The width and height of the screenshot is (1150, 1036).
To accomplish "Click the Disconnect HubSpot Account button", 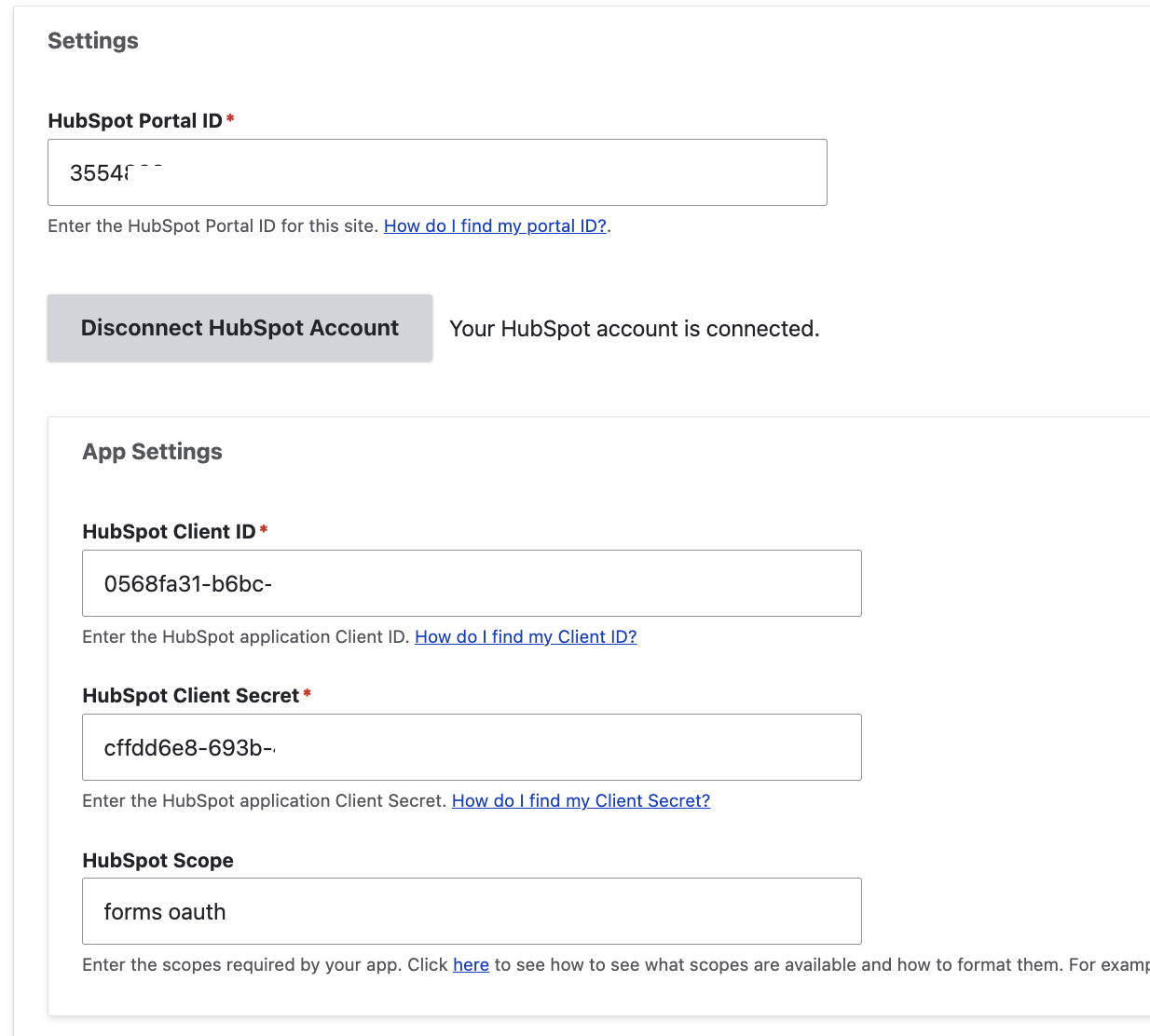I will 240,327.
